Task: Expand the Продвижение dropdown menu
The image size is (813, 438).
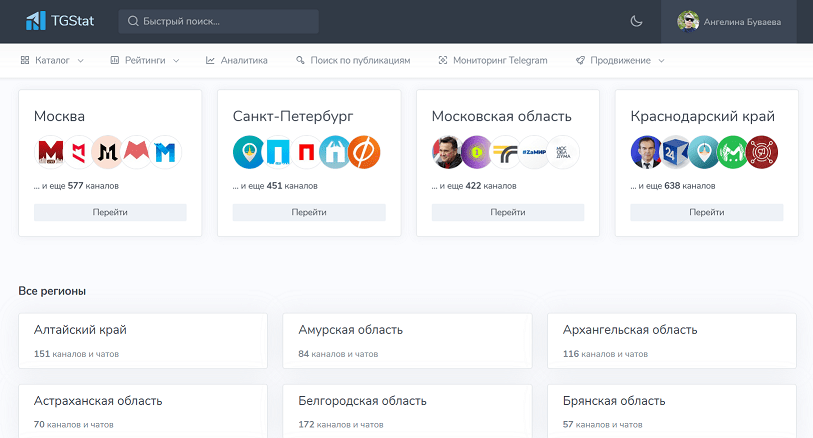Action: (620, 60)
